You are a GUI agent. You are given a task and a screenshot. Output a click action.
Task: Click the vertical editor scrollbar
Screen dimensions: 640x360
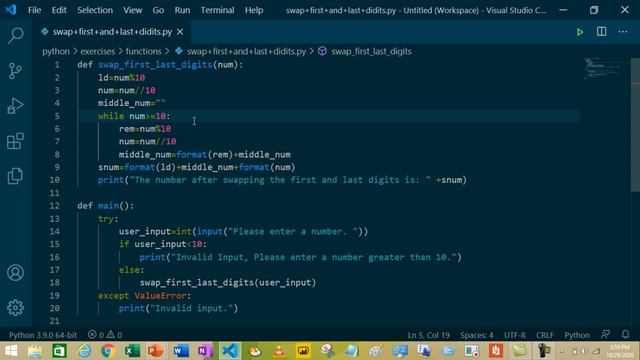[x=636, y=124]
